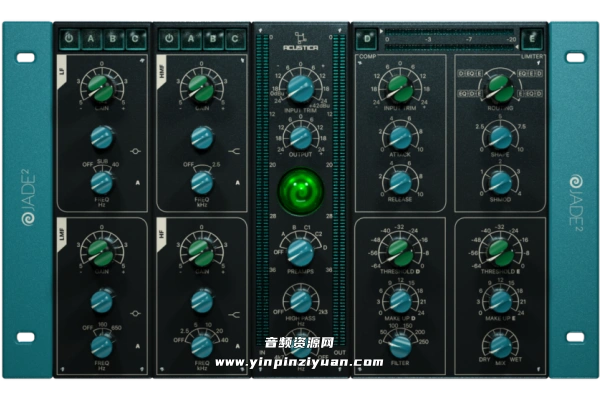Click the bell curve icon in LF band
600x400 pixels.
click(x=135, y=151)
